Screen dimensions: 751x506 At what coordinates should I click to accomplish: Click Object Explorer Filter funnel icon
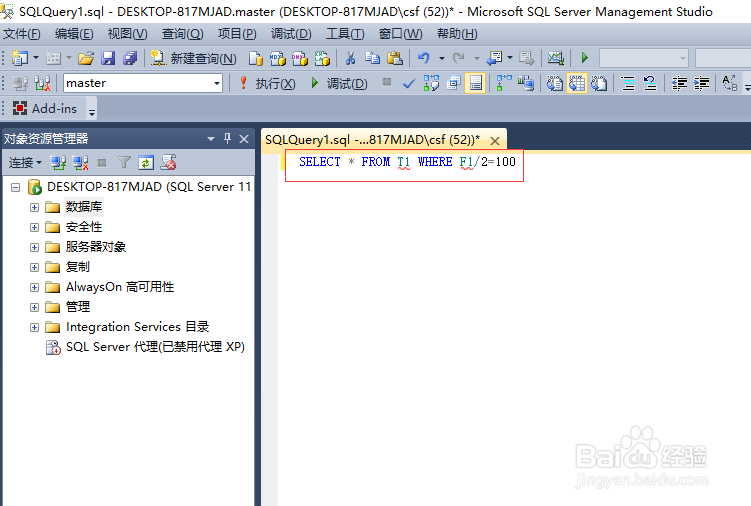pos(124,163)
